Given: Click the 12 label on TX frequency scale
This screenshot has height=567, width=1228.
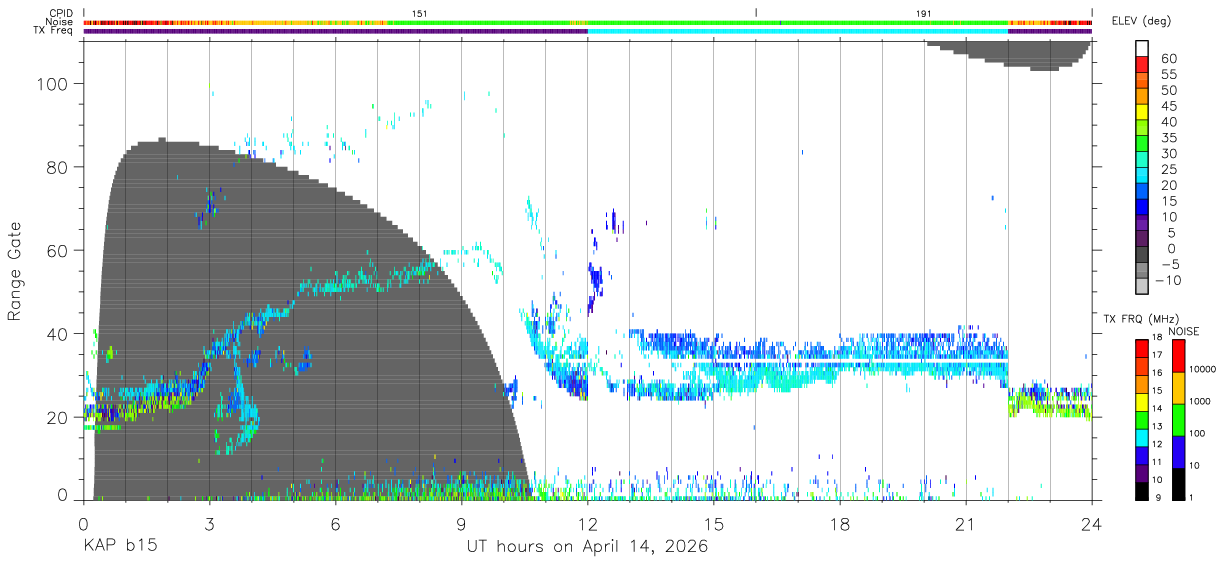Looking at the screenshot, I should 1156,446.
